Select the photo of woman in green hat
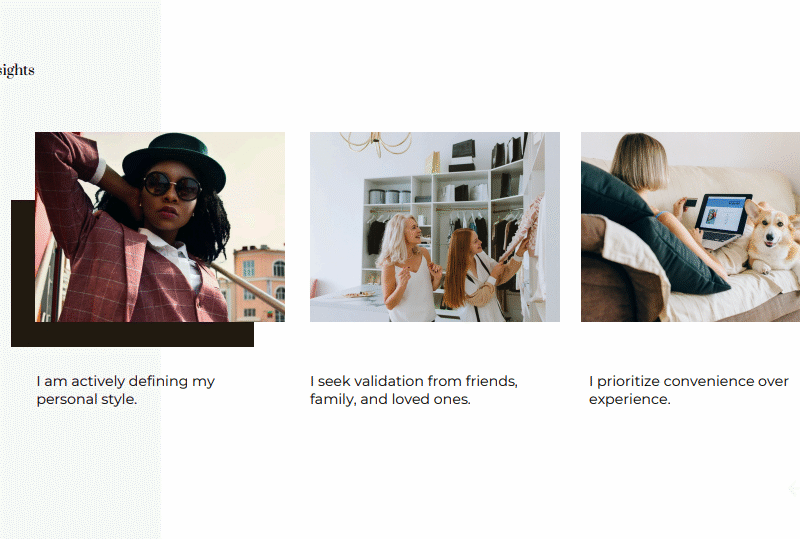The image size is (800, 539). pyautogui.click(x=160, y=227)
